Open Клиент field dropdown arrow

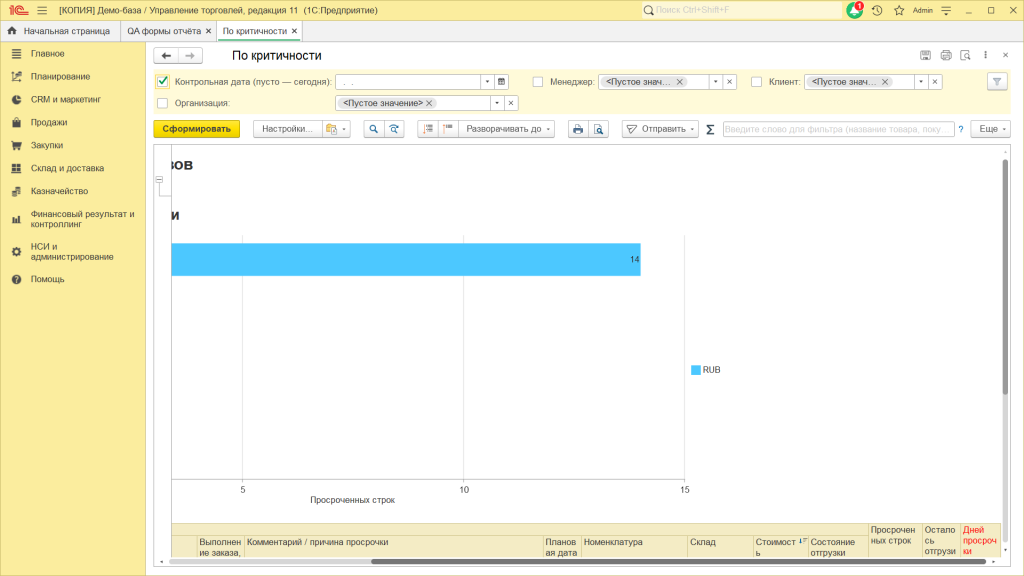coord(921,82)
